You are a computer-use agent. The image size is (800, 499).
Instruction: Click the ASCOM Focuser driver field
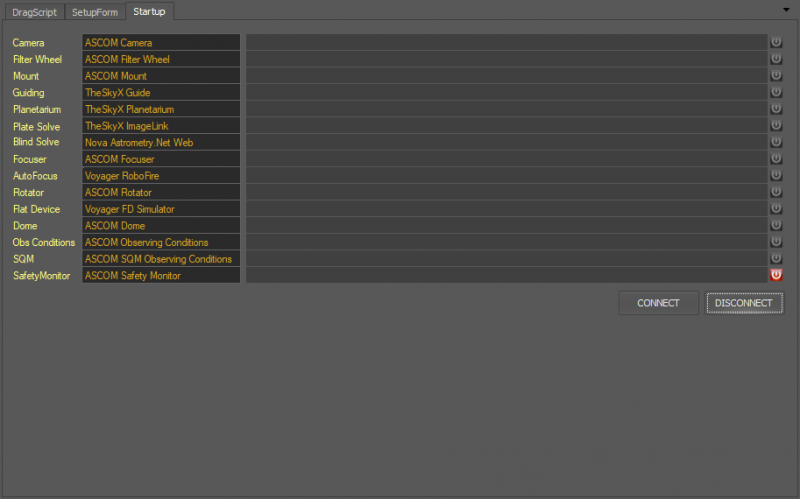(x=161, y=159)
